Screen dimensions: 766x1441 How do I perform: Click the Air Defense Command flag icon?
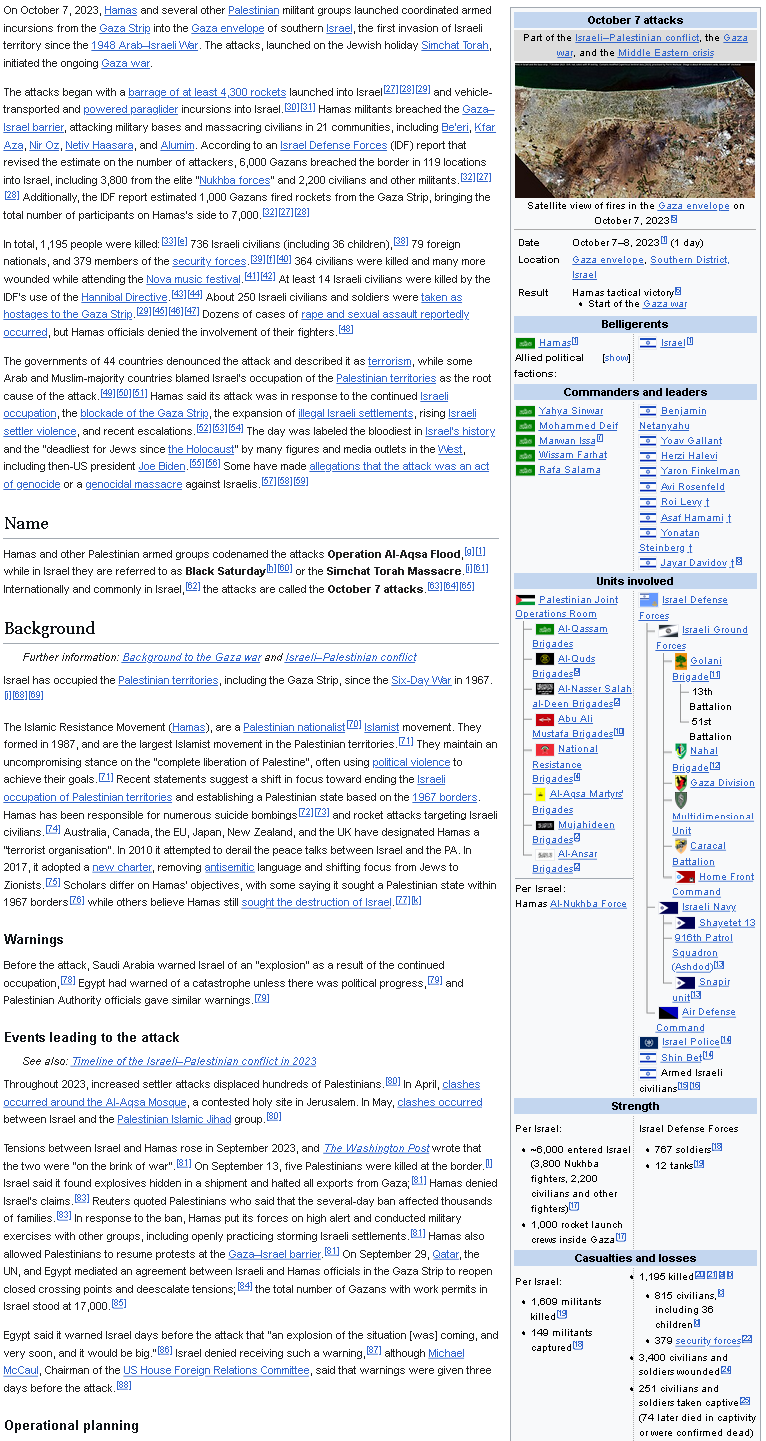pos(668,1013)
